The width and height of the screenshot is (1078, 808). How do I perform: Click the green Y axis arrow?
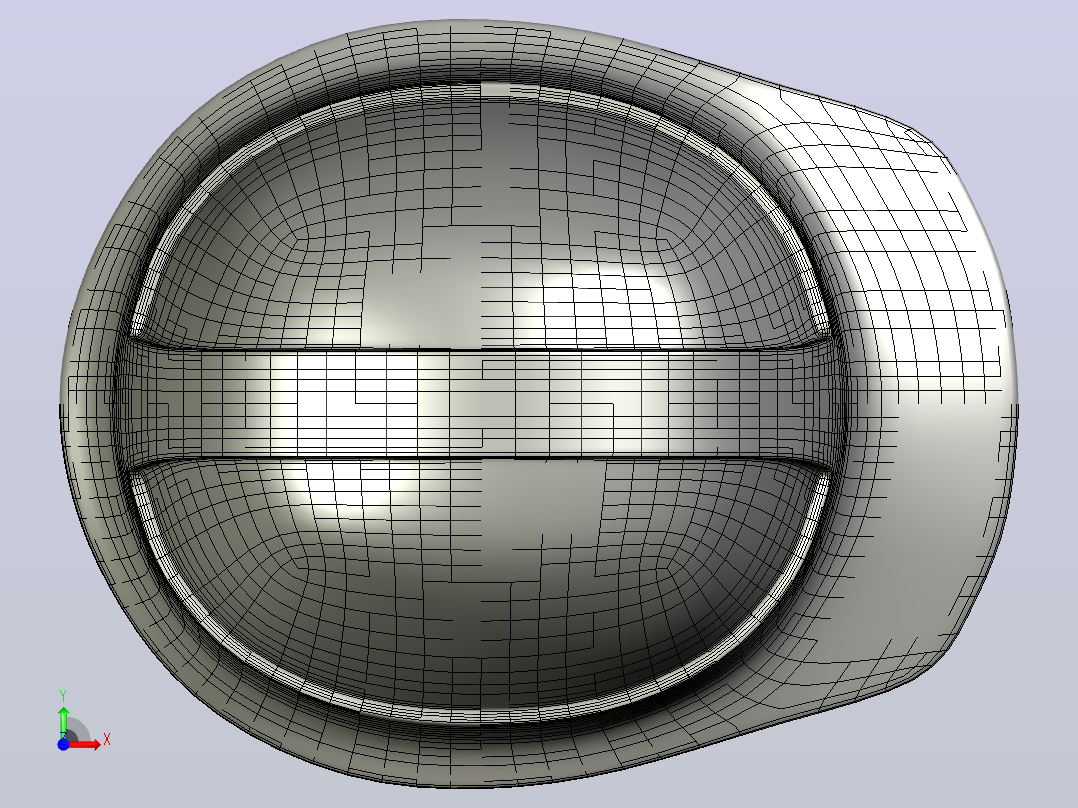(x=63, y=721)
